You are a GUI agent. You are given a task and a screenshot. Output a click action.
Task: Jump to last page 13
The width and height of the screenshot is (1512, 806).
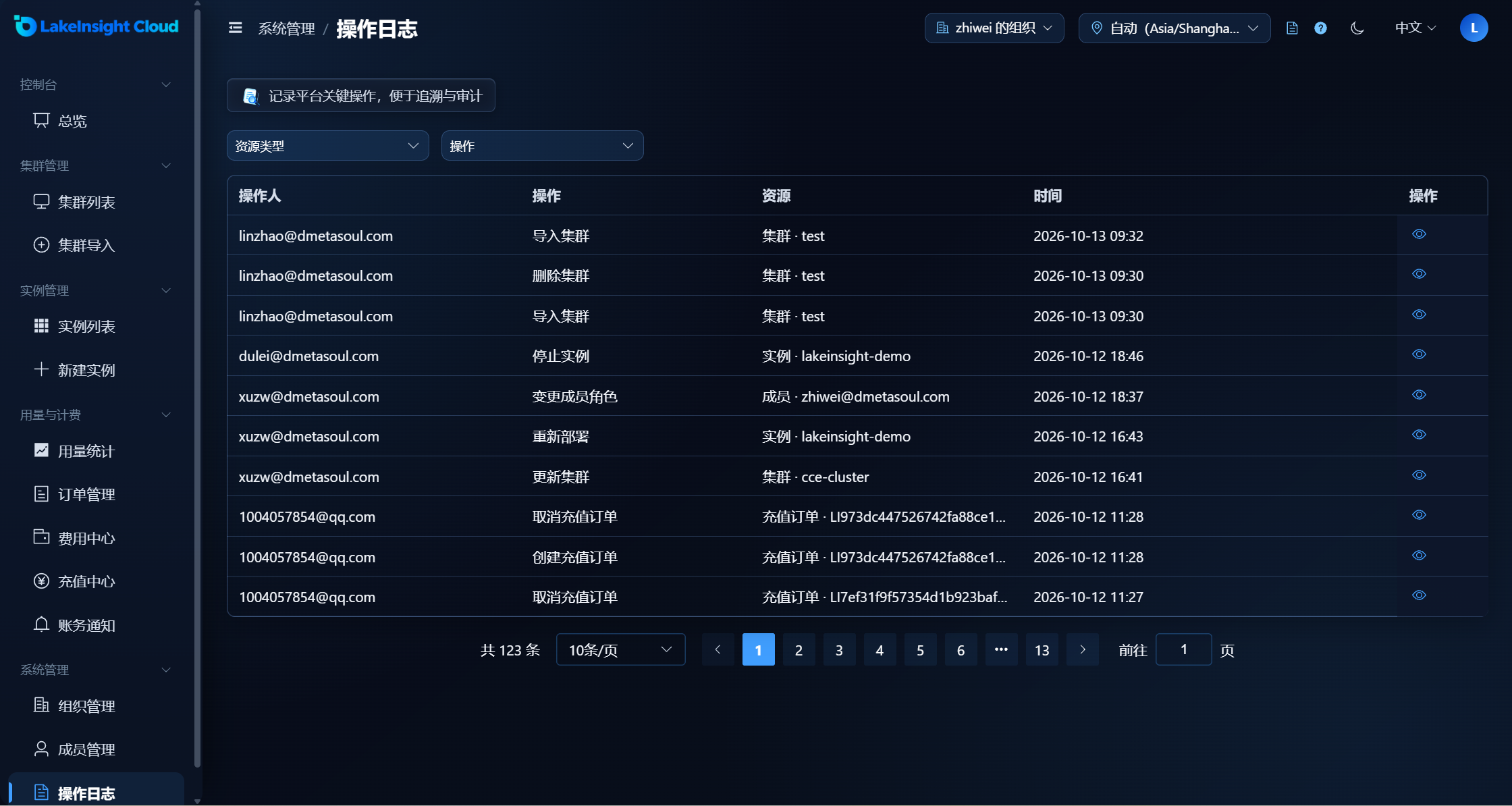pyautogui.click(x=1042, y=649)
